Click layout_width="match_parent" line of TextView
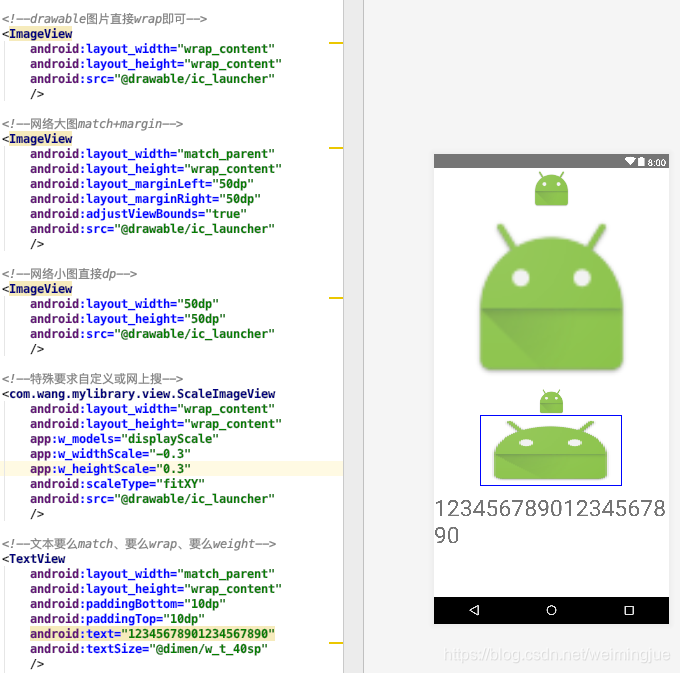The image size is (680, 673). click(x=152, y=574)
